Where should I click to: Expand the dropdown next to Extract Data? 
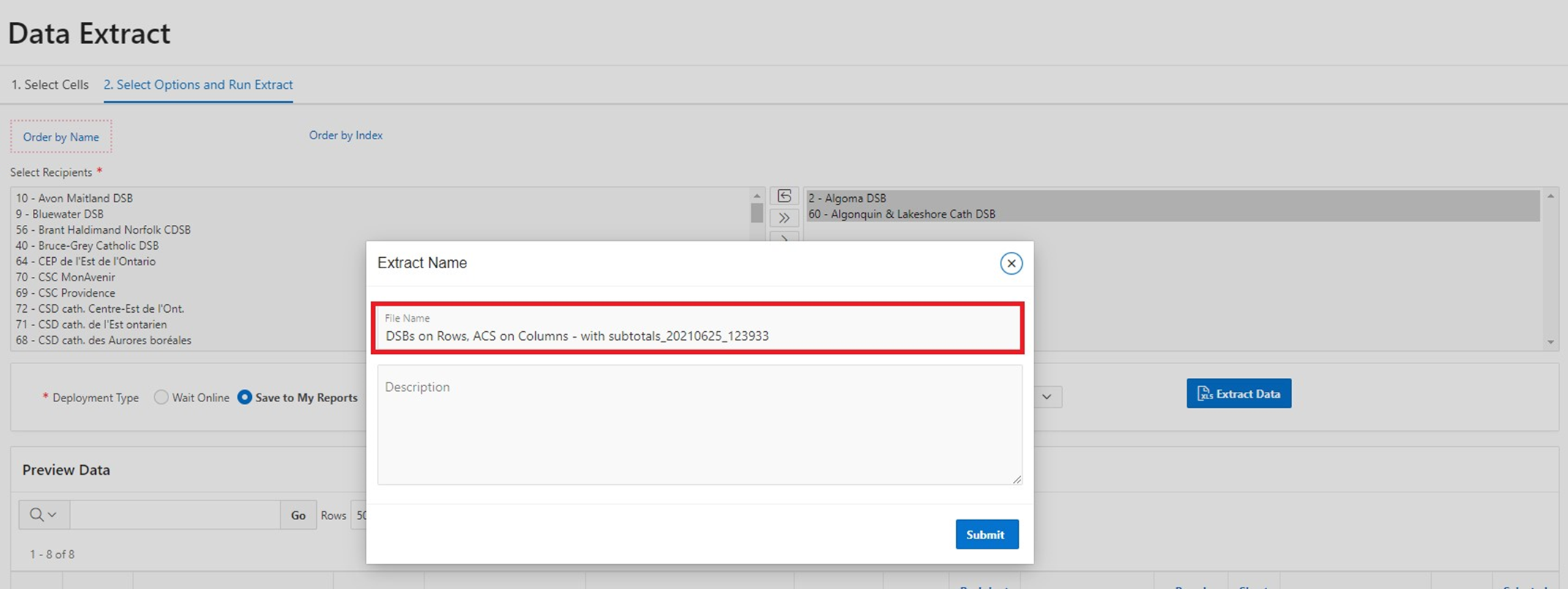coord(1047,397)
